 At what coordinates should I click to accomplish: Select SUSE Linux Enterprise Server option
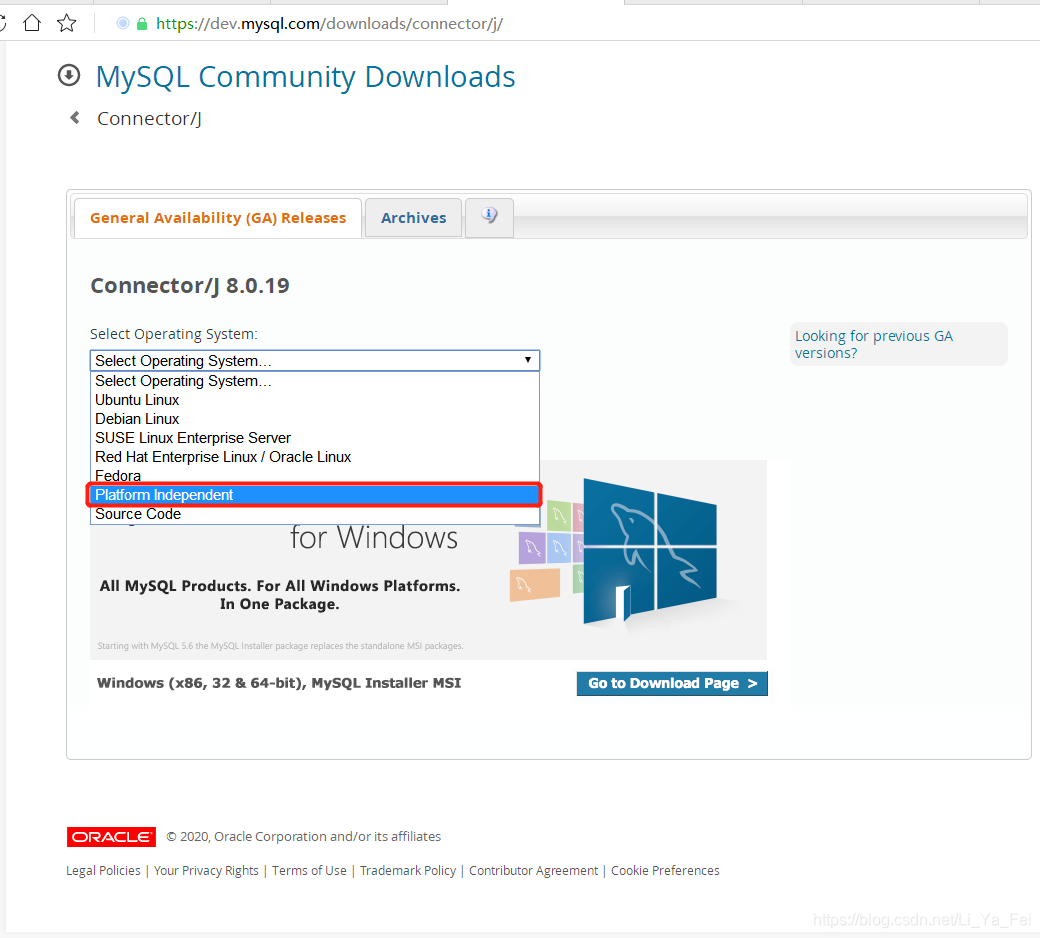pyautogui.click(x=315, y=438)
